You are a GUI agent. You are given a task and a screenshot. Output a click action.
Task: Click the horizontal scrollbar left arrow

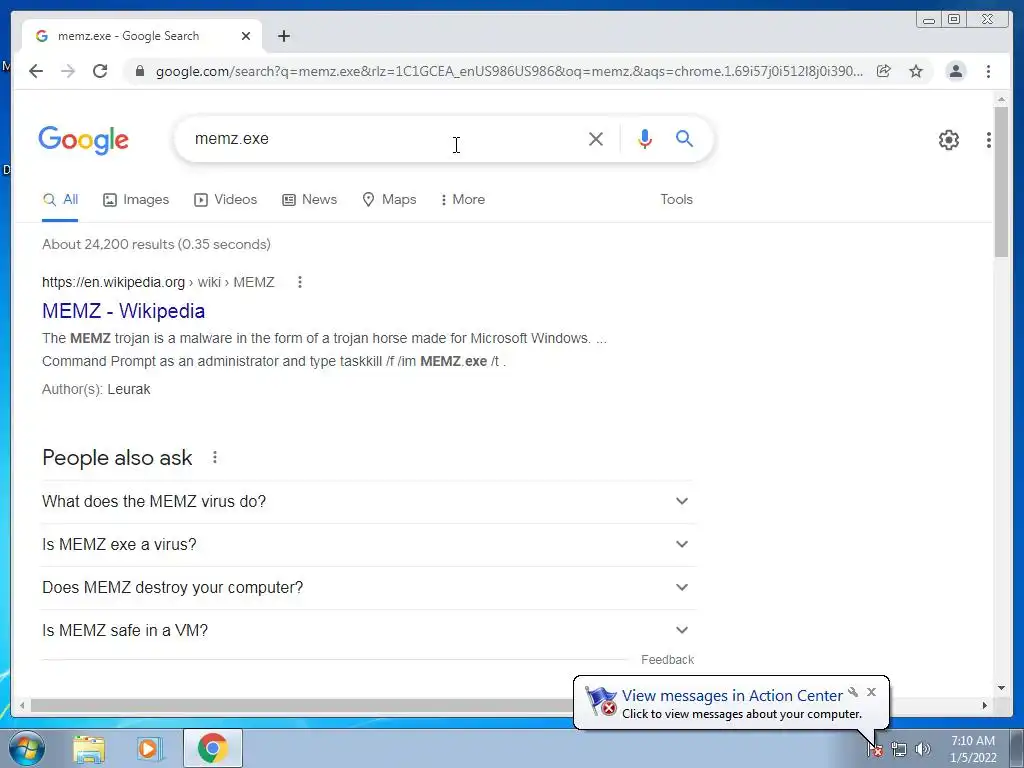click(x=22, y=705)
